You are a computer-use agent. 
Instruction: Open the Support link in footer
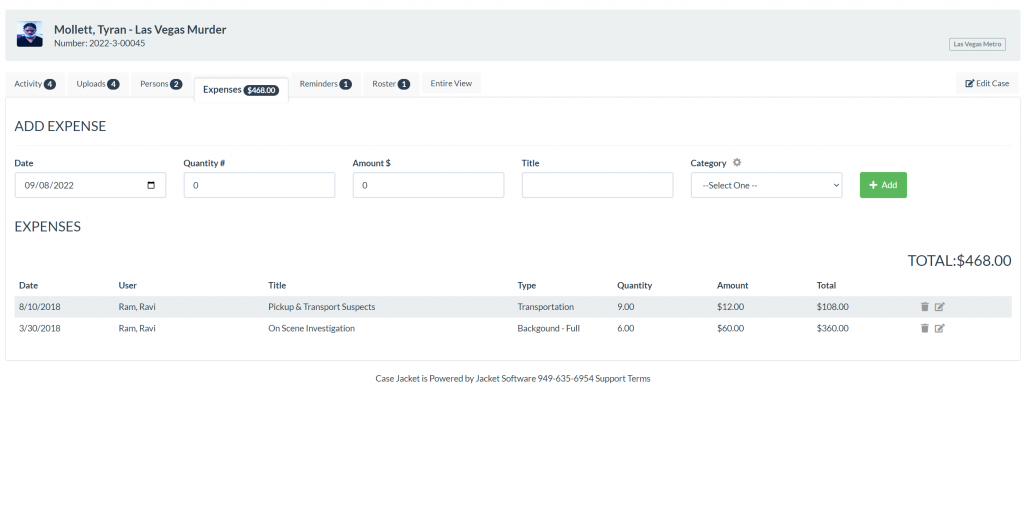tap(611, 378)
